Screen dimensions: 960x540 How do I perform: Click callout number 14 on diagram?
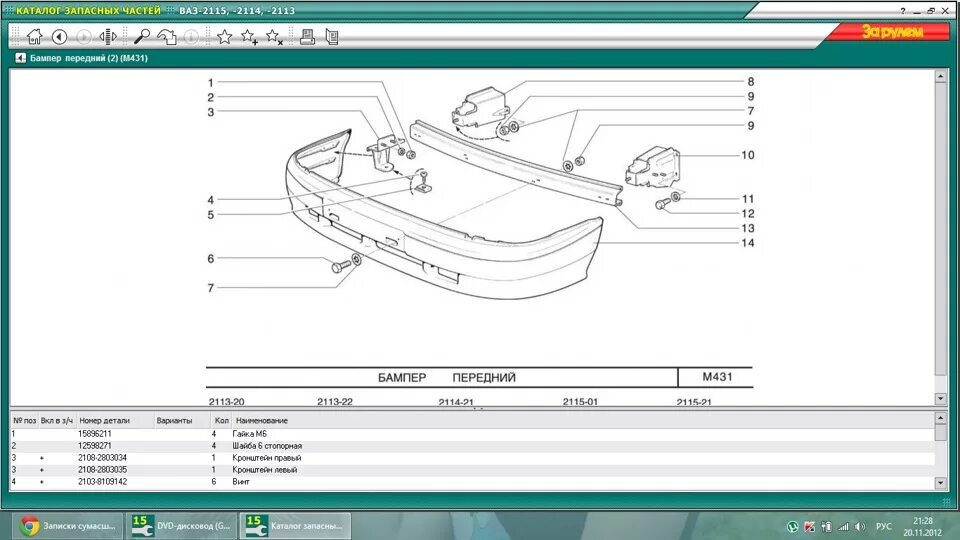[748, 243]
